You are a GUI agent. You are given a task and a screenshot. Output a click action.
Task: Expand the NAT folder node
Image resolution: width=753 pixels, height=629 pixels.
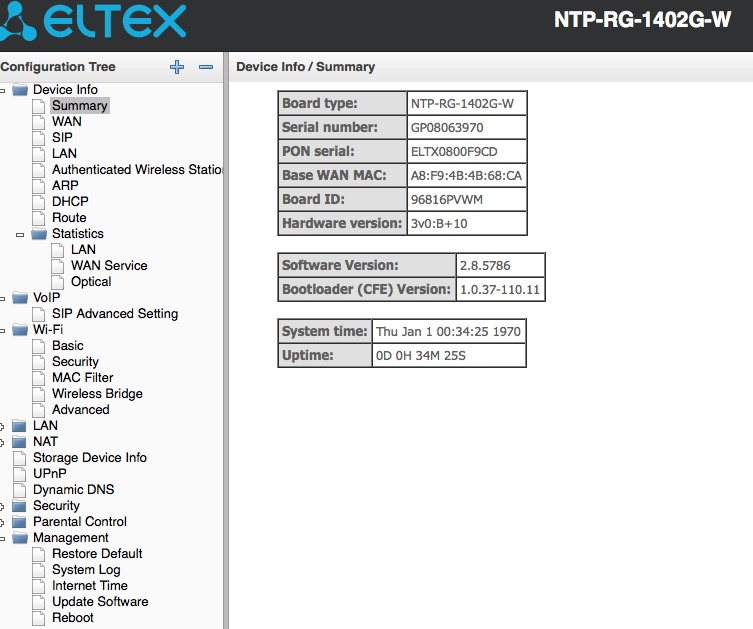click(2, 442)
